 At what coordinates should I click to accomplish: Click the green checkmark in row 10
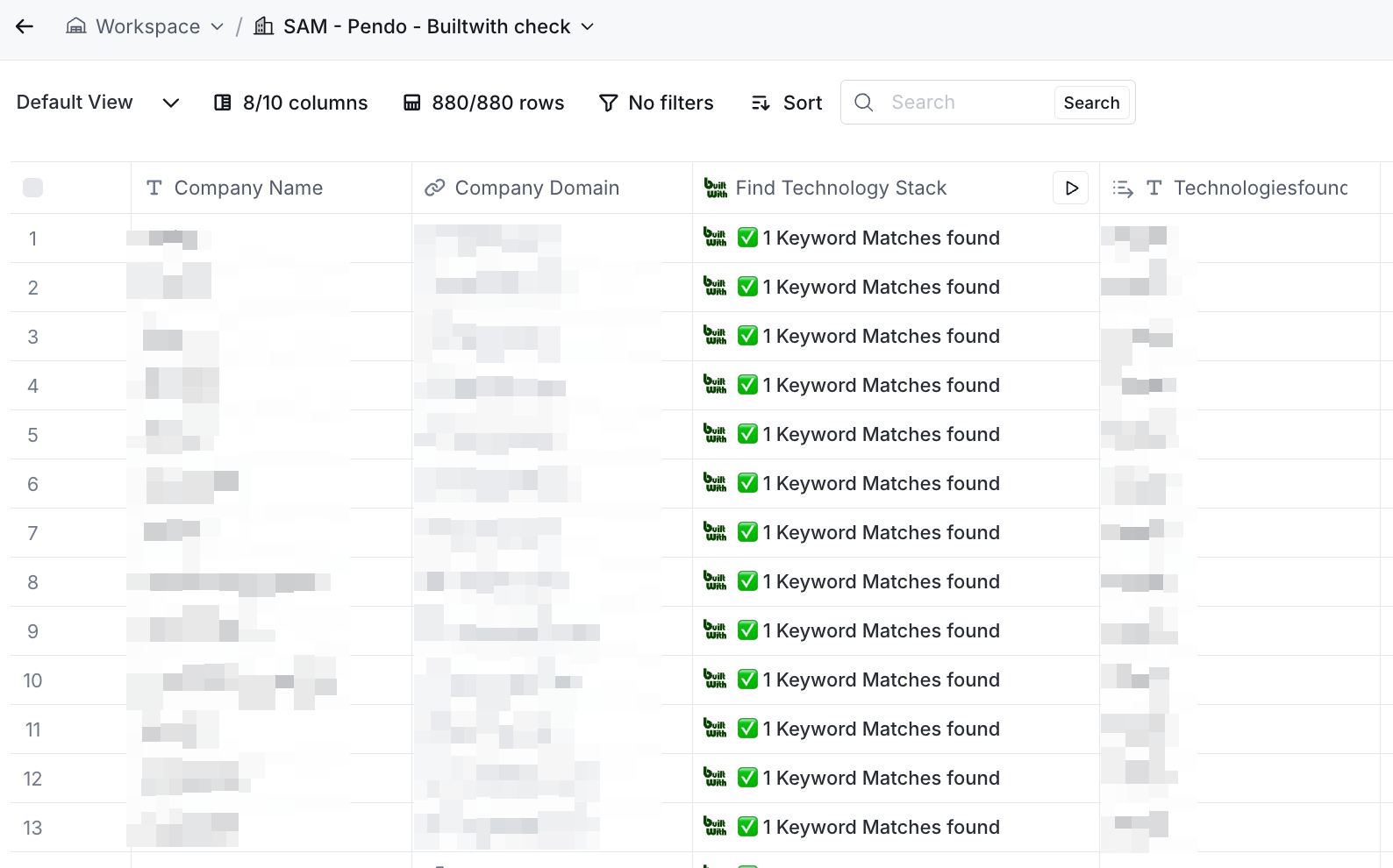(747, 679)
